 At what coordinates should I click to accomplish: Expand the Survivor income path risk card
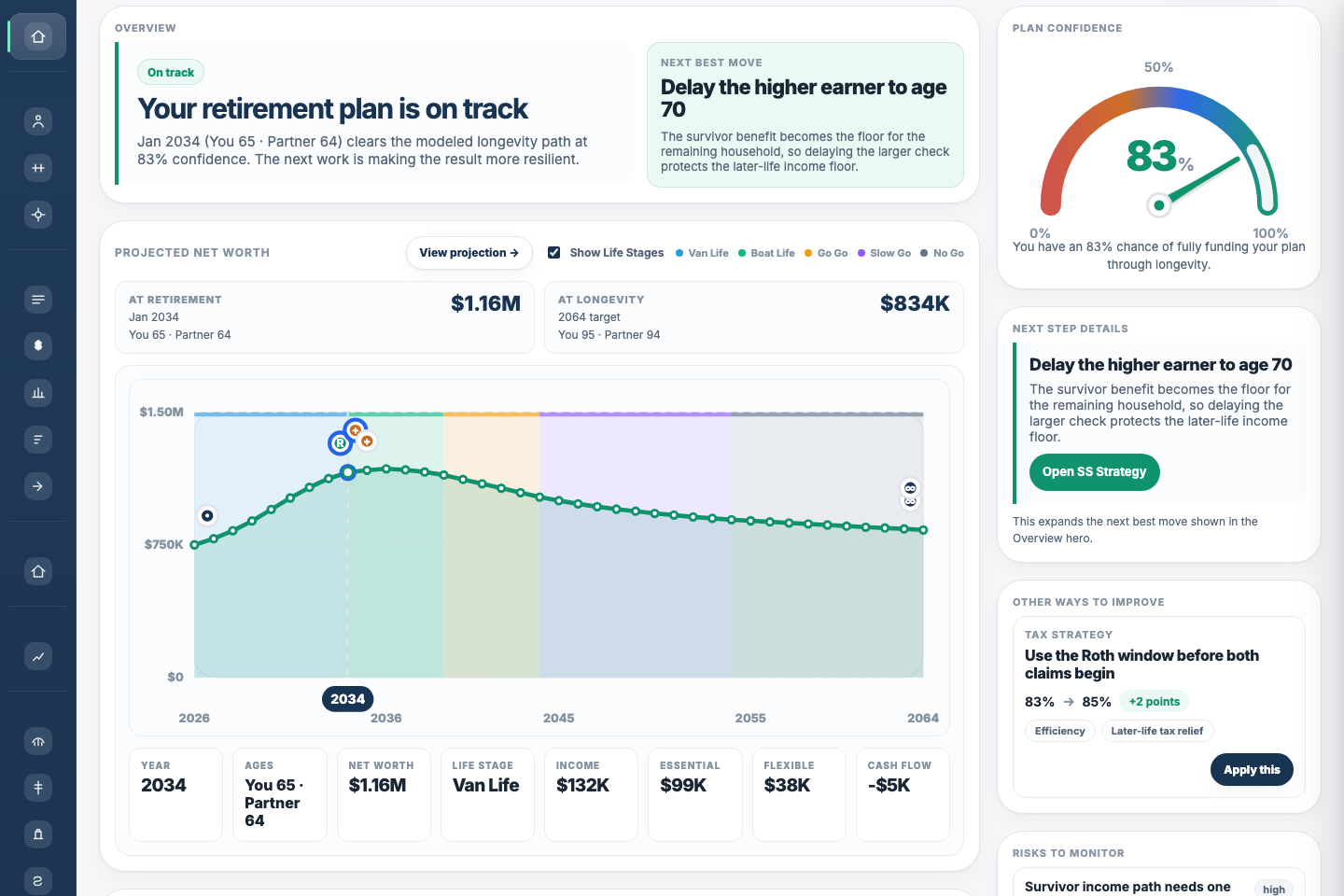point(1157,886)
